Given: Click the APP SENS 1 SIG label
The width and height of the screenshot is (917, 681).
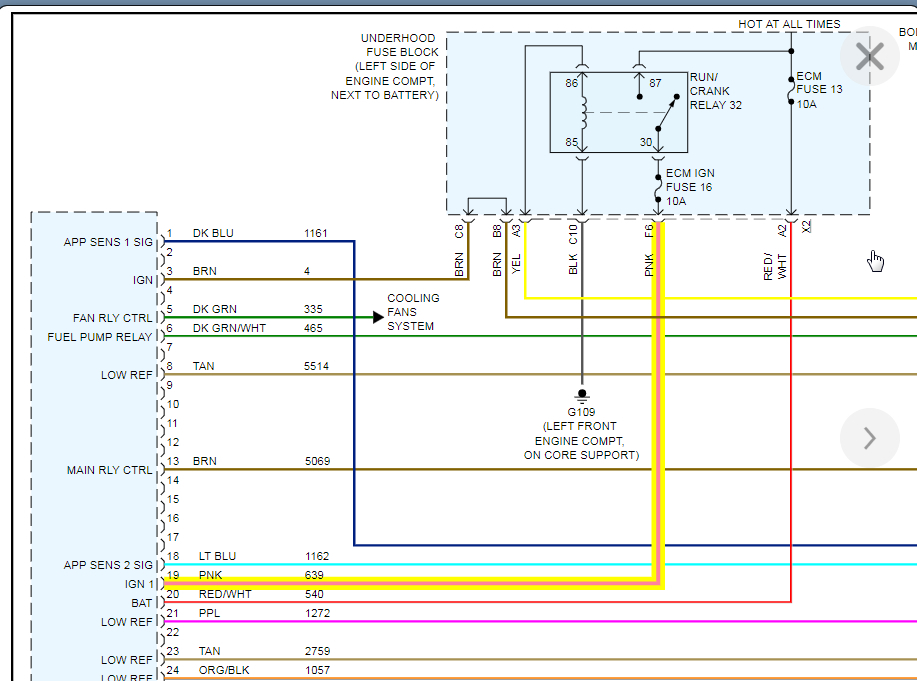Looking at the screenshot, I should (x=108, y=242).
